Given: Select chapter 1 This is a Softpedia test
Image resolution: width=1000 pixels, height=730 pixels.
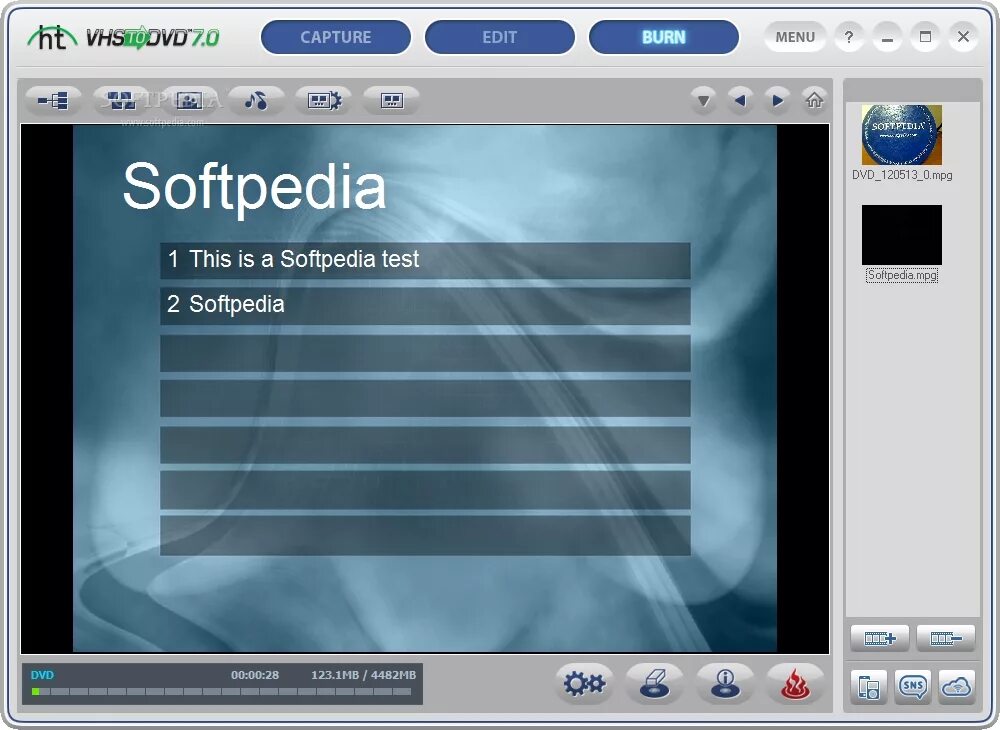Looking at the screenshot, I should coord(425,260).
